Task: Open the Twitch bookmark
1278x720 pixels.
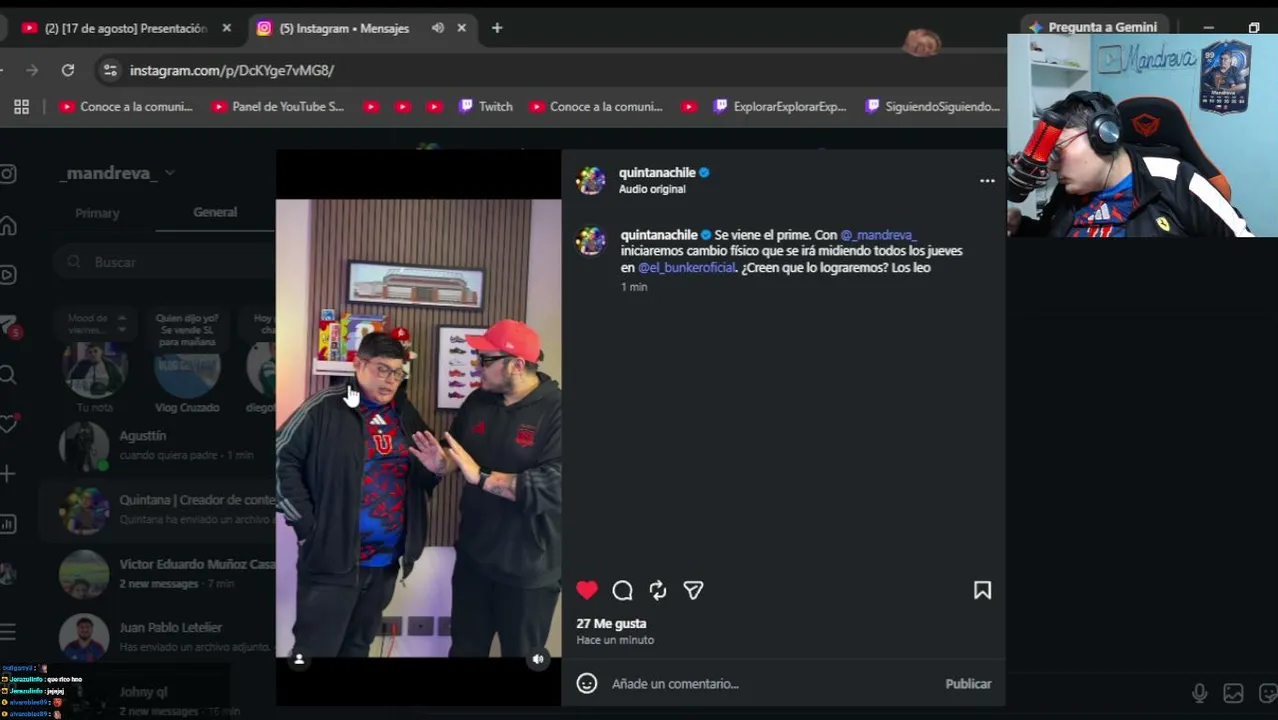Action: pos(486,107)
